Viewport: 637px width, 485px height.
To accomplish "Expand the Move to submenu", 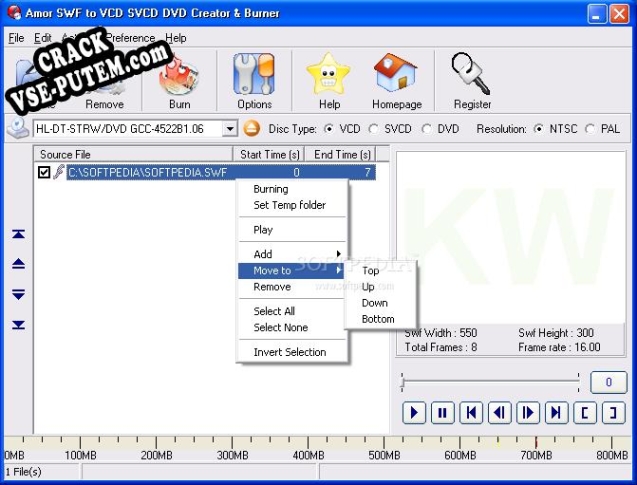I will pyautogui.click(x=291, y=271).
